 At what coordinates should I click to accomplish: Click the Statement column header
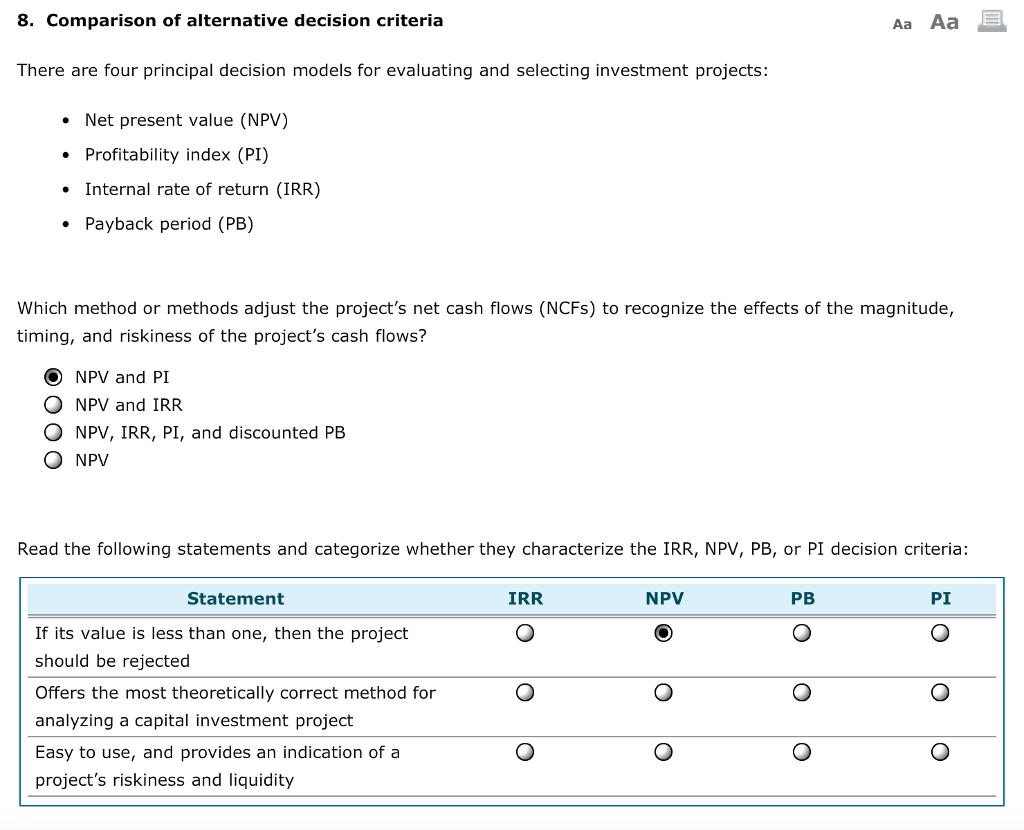tap(235, 598)
